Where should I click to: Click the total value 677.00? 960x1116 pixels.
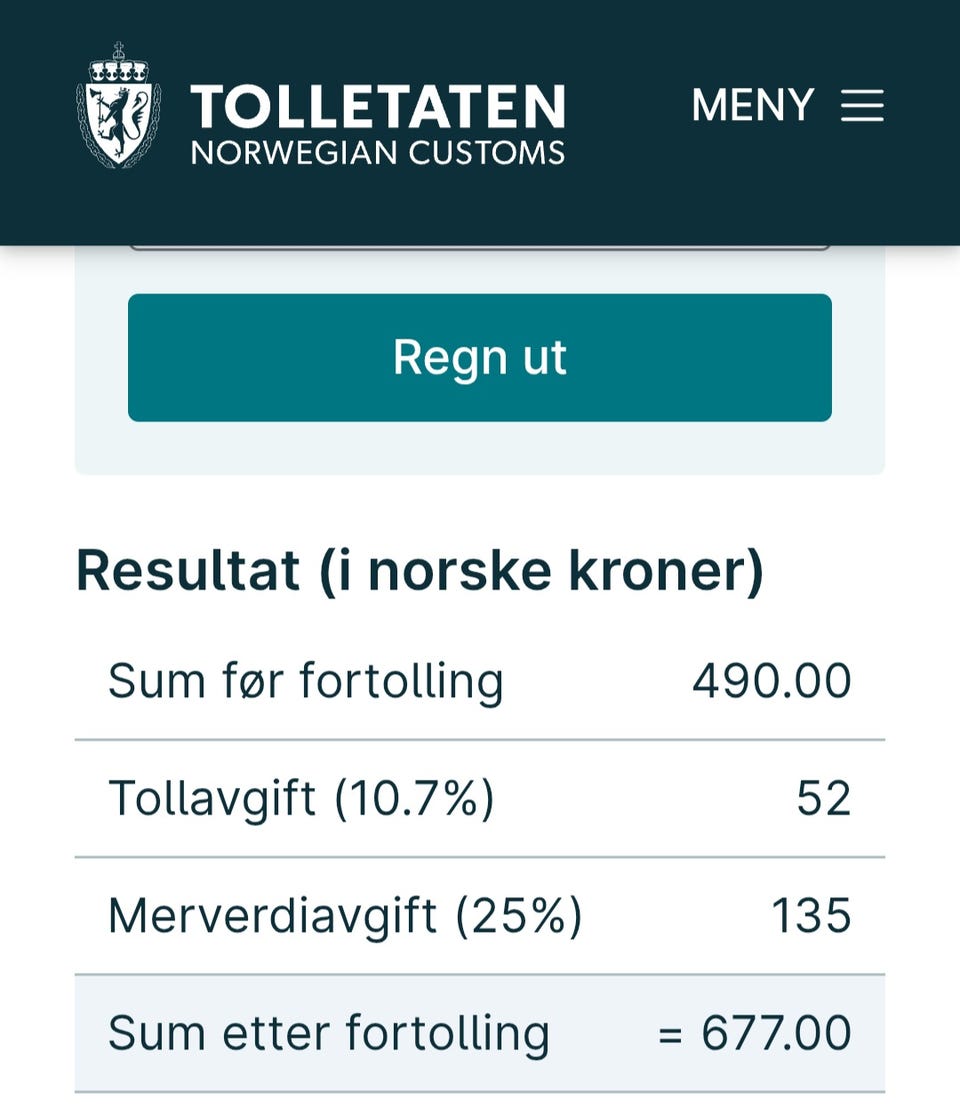point(776,1033)
